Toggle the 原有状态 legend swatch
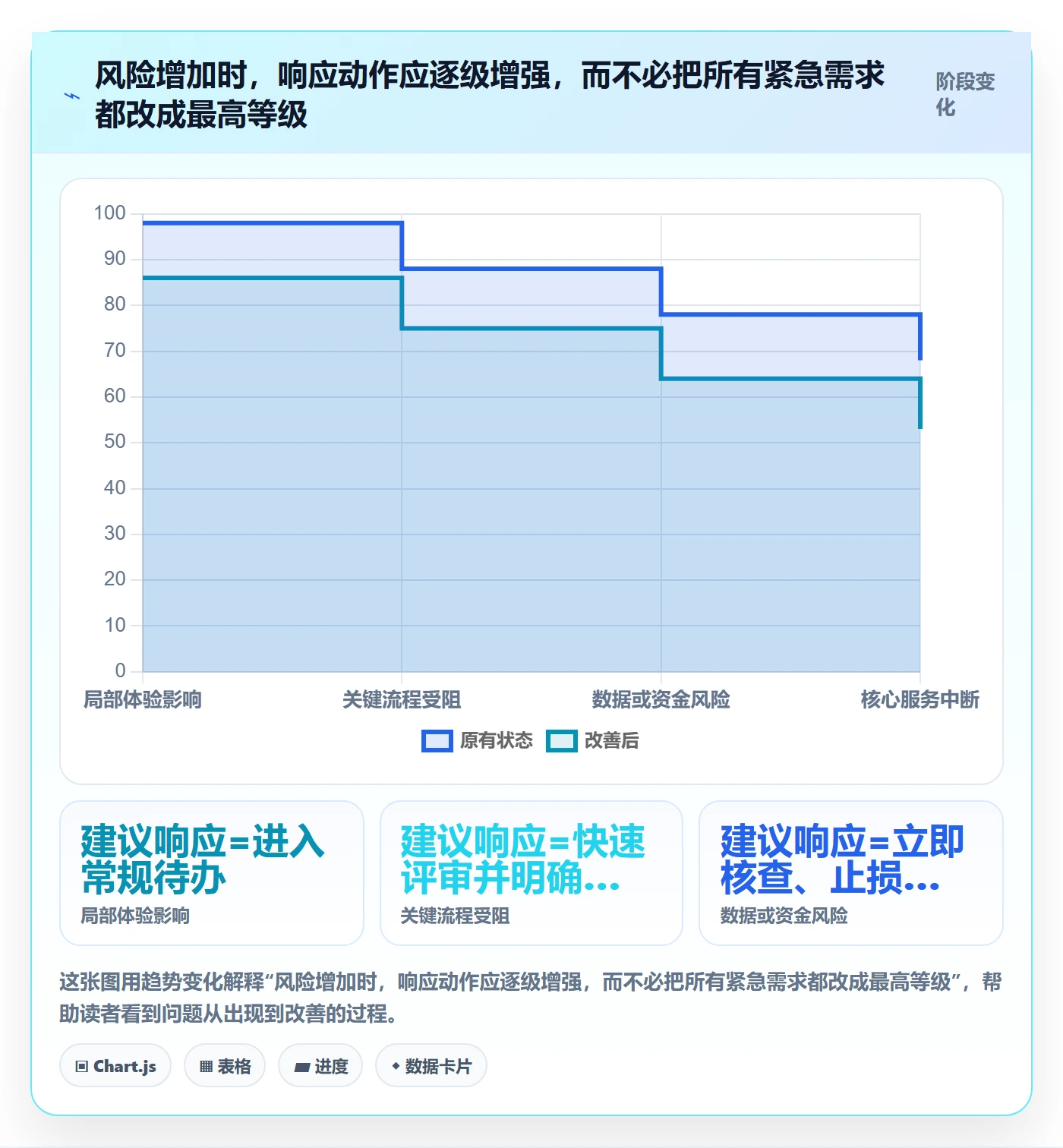The width and height of the screenshot is (1063, 1148). coord(437,741)
